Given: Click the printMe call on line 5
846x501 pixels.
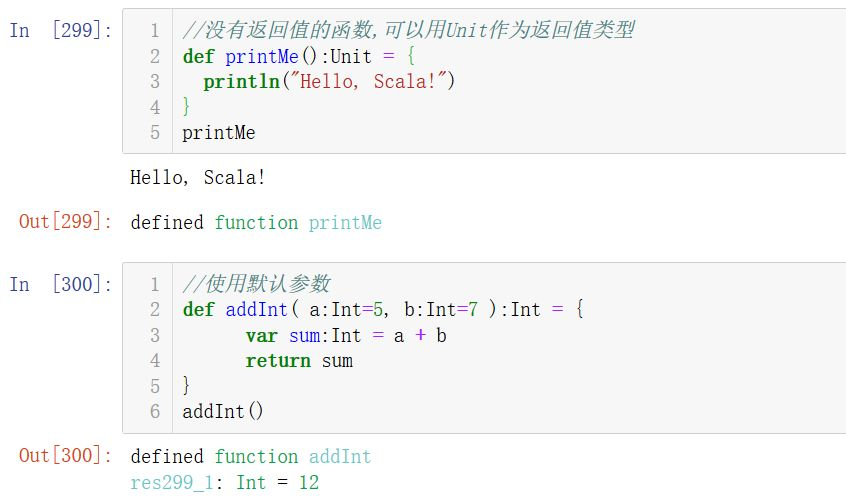Looking at the screenshot, I should coord(219,132).
